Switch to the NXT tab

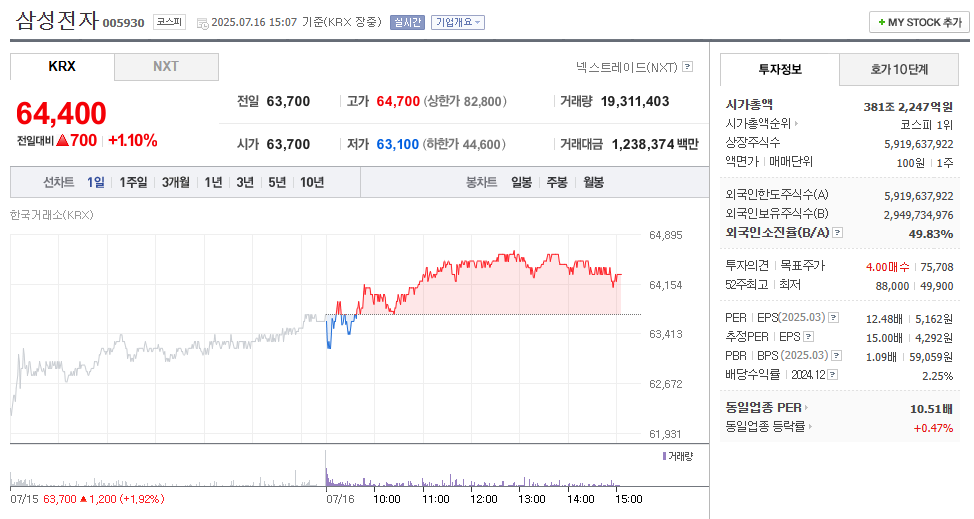tap(166, 66)
